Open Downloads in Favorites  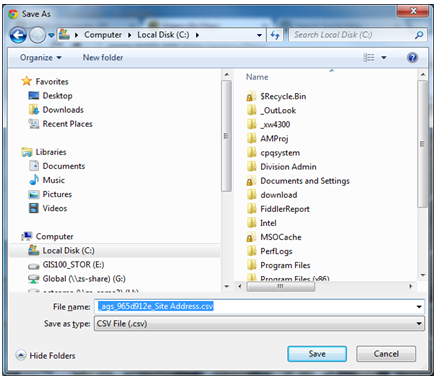pyautogui.click(x=63, y=110)
